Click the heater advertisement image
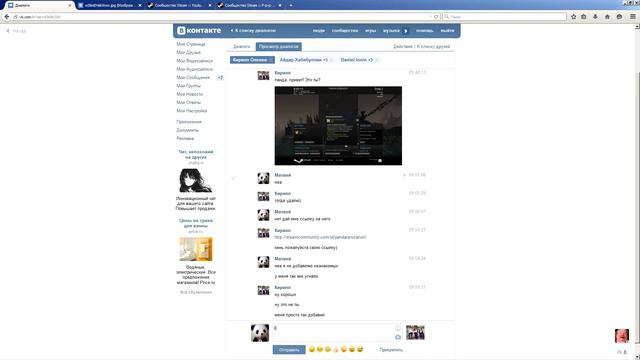Viewport: 640px width, 360px height. click(196, 249)
